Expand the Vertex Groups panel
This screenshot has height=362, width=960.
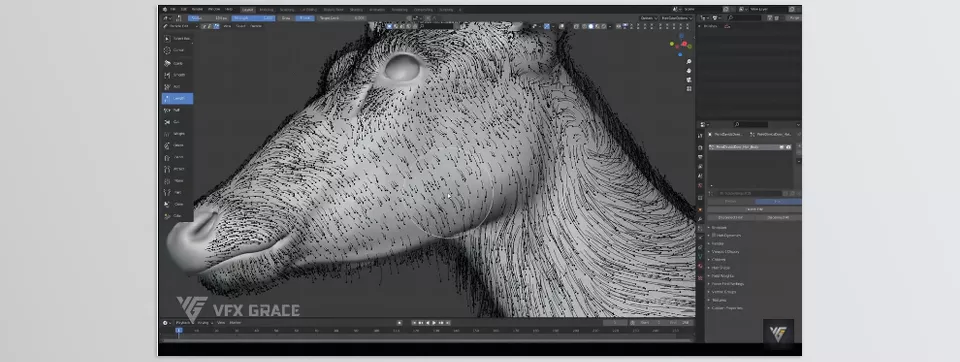tap(724, 292)
